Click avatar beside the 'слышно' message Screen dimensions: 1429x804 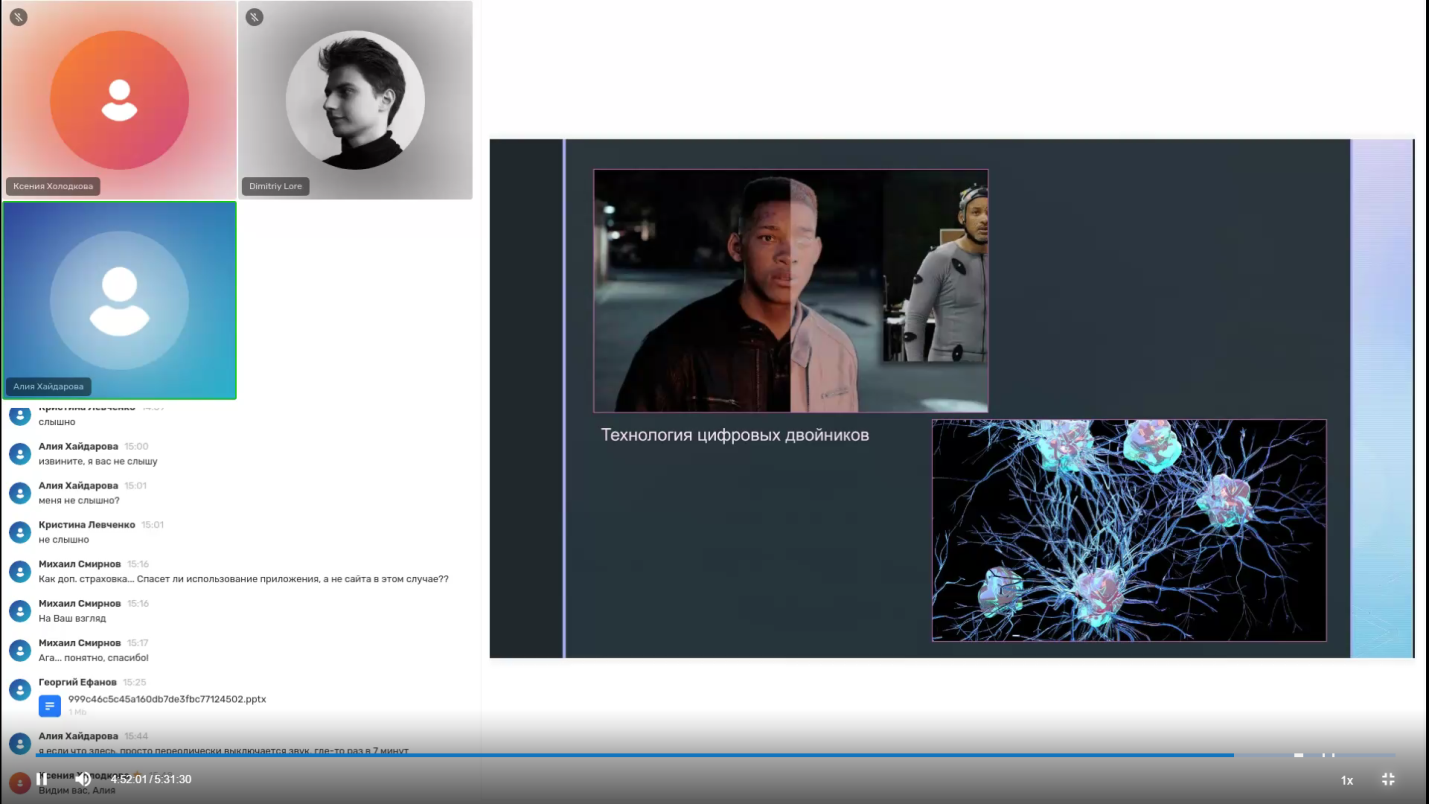coord(20,415)
